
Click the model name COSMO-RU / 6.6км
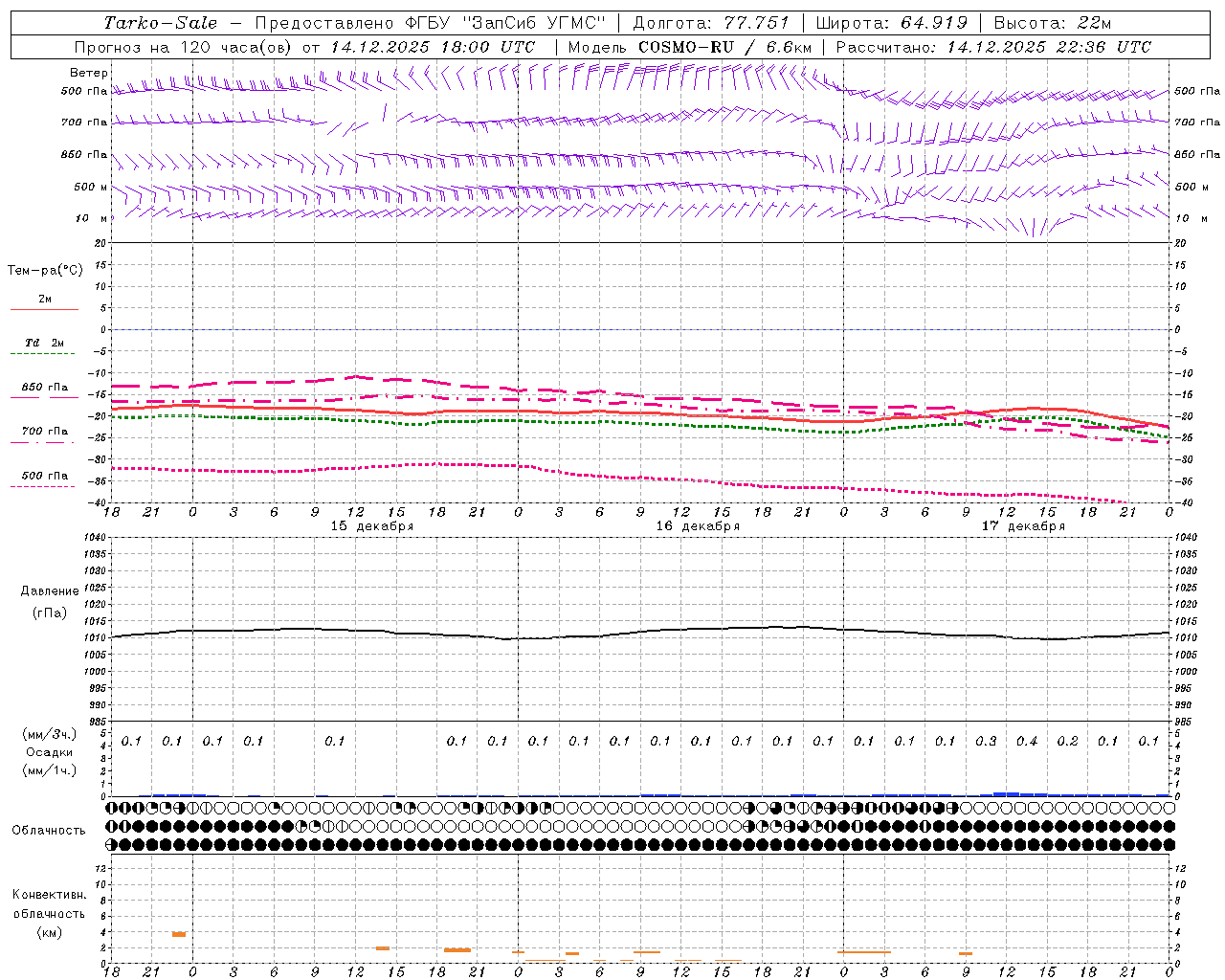point(724,47)
